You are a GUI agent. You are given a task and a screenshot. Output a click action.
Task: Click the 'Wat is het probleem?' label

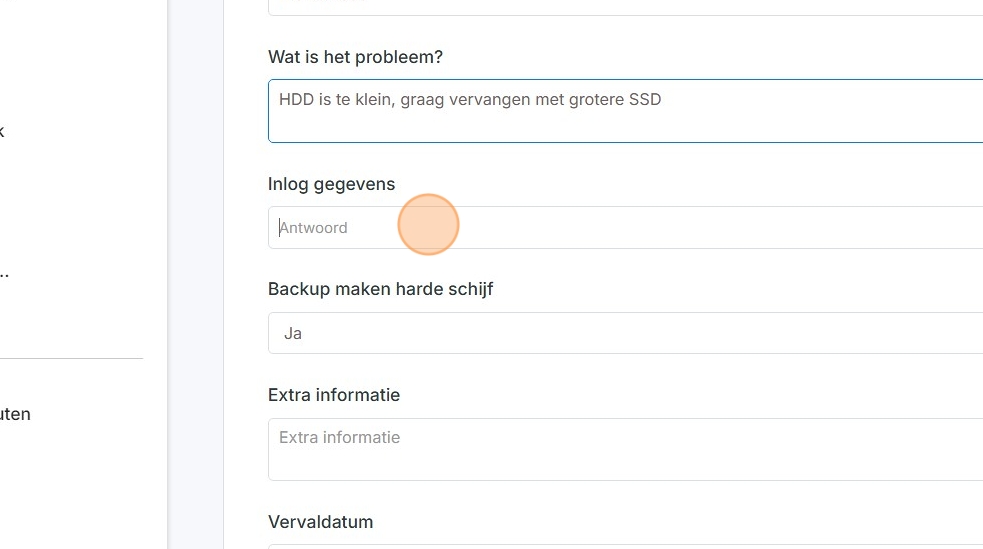tap(355, 57)
